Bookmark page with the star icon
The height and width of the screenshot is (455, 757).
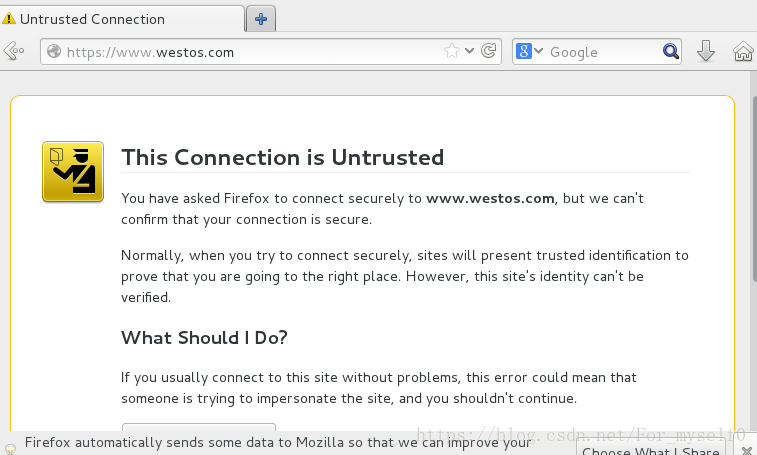[452, 51]
